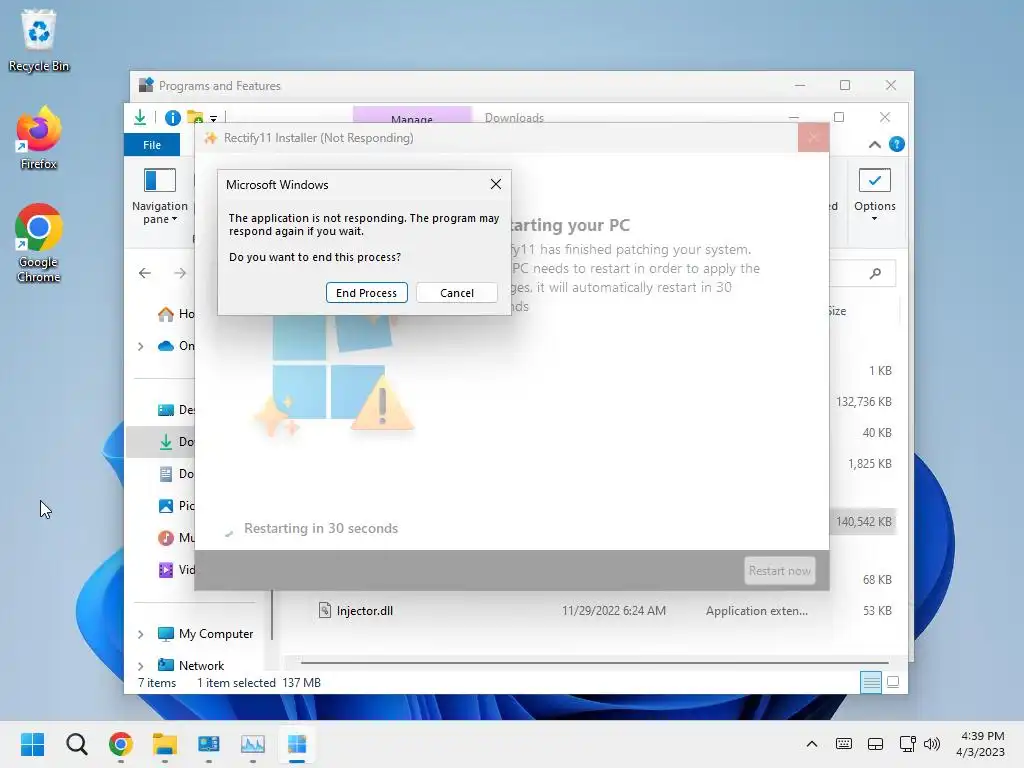Click End Process in the dialog
The image size is (1024, 768).
pos(366,293)
